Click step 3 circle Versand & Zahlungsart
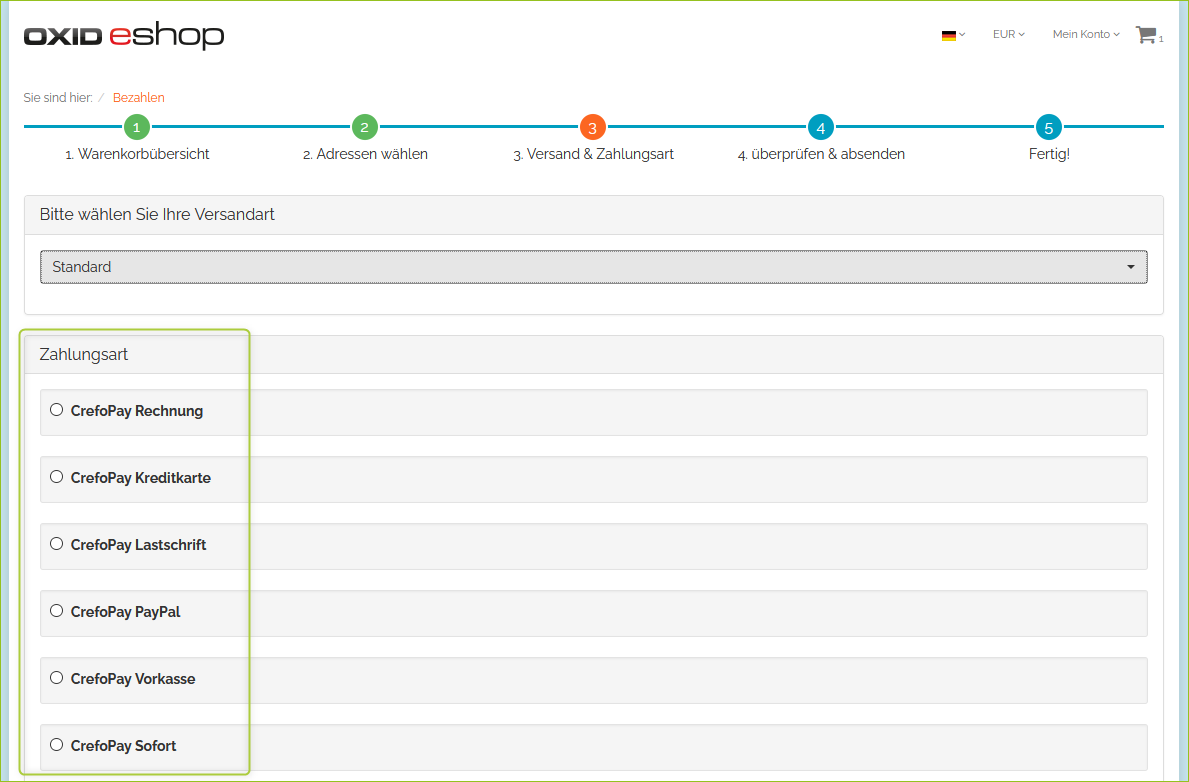The height and width of the screenshot is (782, 1189). click(x=593, y=127)
